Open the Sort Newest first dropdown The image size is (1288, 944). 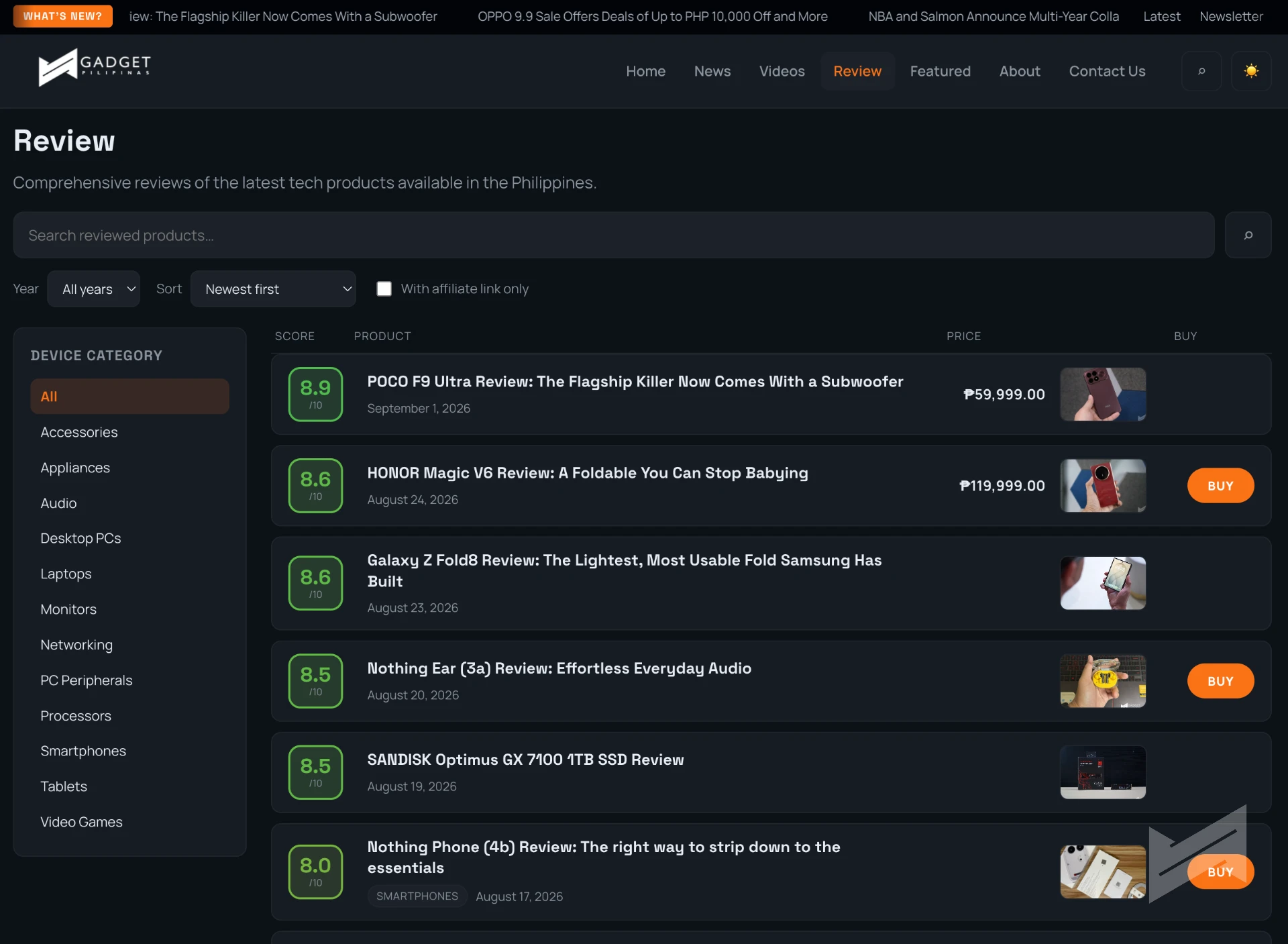click(x=273, y=289)
